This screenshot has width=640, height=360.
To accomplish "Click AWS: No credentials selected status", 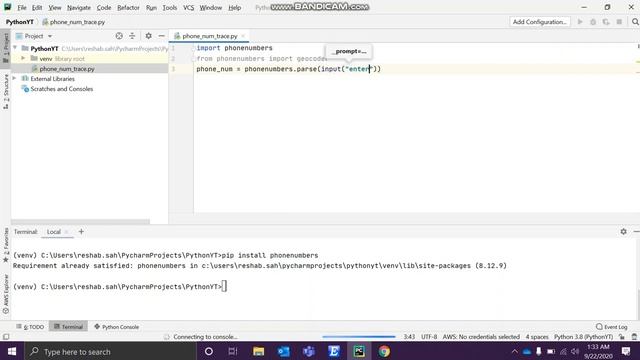I will (x=481, y=337).
